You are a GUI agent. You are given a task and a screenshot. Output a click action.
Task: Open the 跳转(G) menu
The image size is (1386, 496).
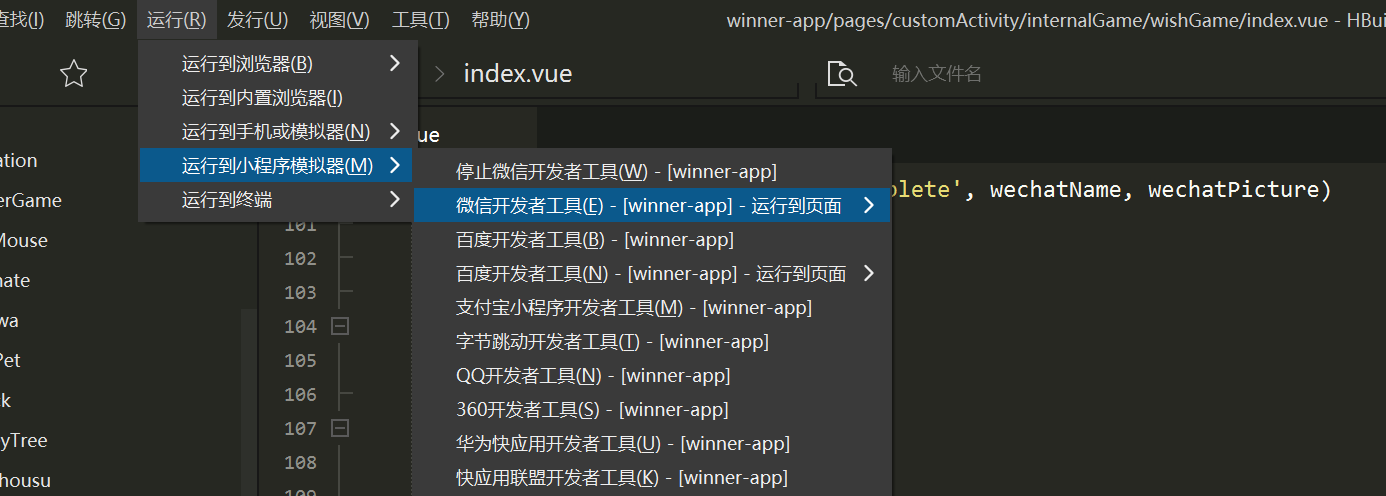[x=96, y=20]
